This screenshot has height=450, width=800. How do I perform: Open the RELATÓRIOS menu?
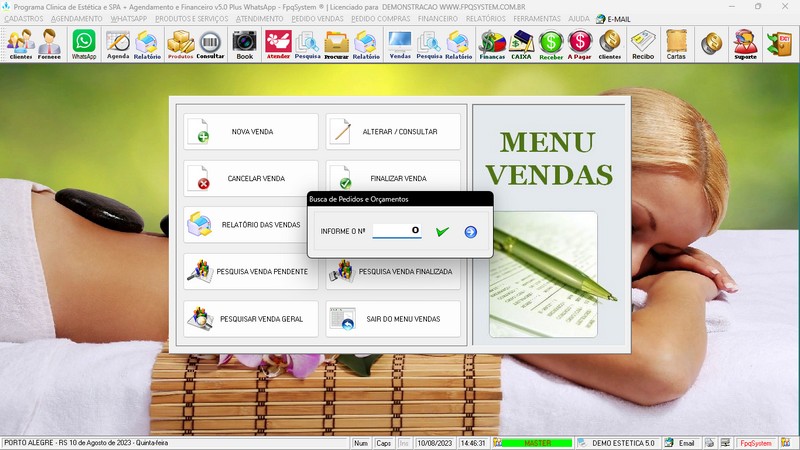pyautogui.click(x=486, y=19)
